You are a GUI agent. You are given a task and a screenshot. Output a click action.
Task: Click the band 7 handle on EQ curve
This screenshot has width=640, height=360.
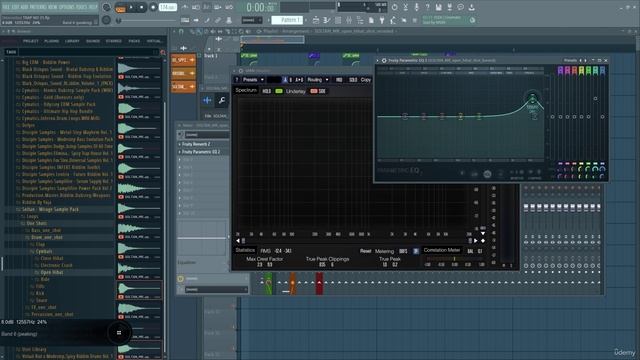pos(532,98)
